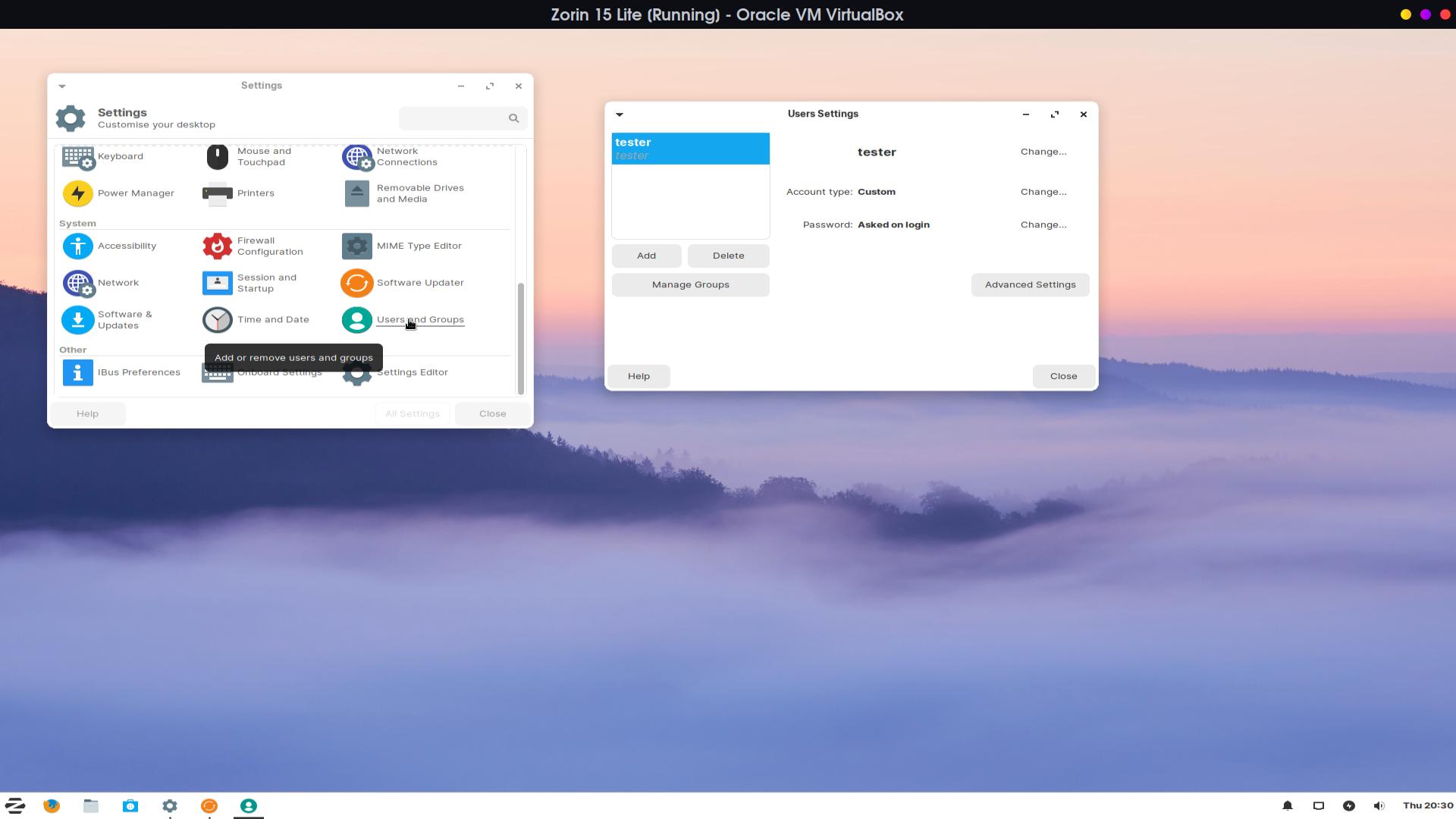Image resolution: width=1456 pixels, height=819 pixels.
Task: Open Time and Date settings
Action: click(218, 320)
